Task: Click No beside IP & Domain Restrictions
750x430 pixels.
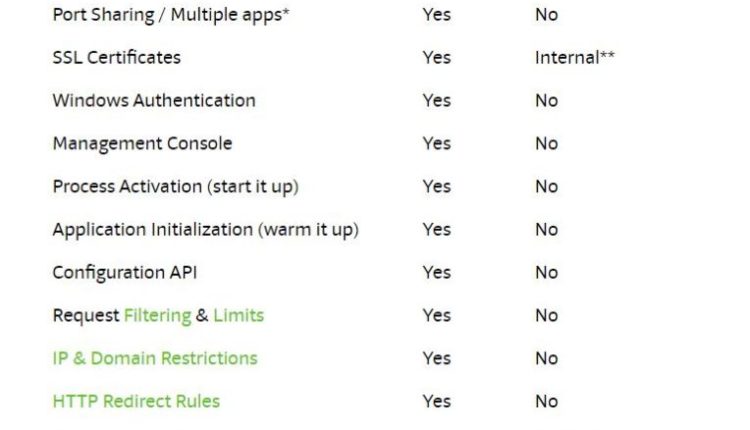Action: tap(546, 359)
